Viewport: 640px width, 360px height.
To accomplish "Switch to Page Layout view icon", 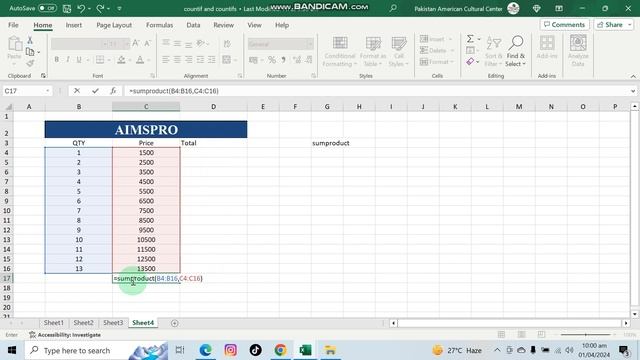I will (x=521, y=335).
